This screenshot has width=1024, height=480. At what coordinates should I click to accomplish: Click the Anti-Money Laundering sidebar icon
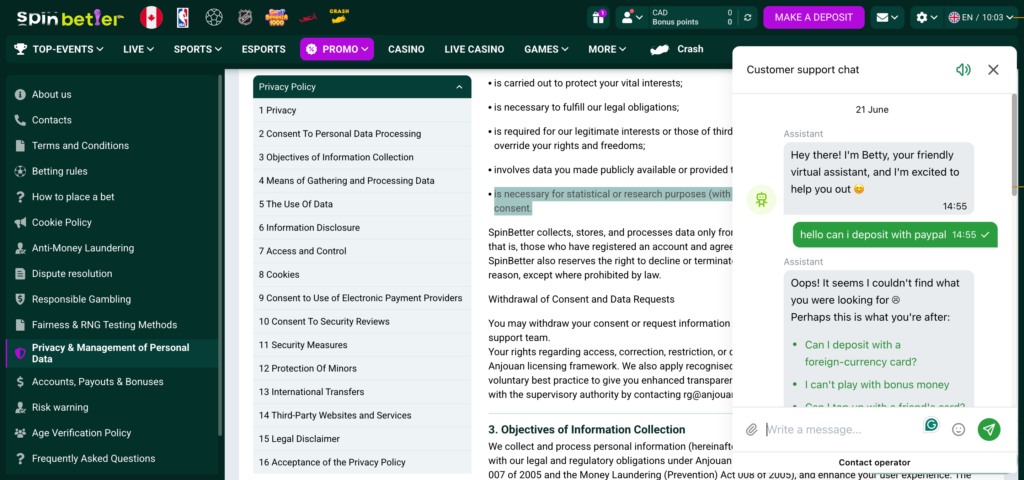pyautogui.click(x=20, y=248)
